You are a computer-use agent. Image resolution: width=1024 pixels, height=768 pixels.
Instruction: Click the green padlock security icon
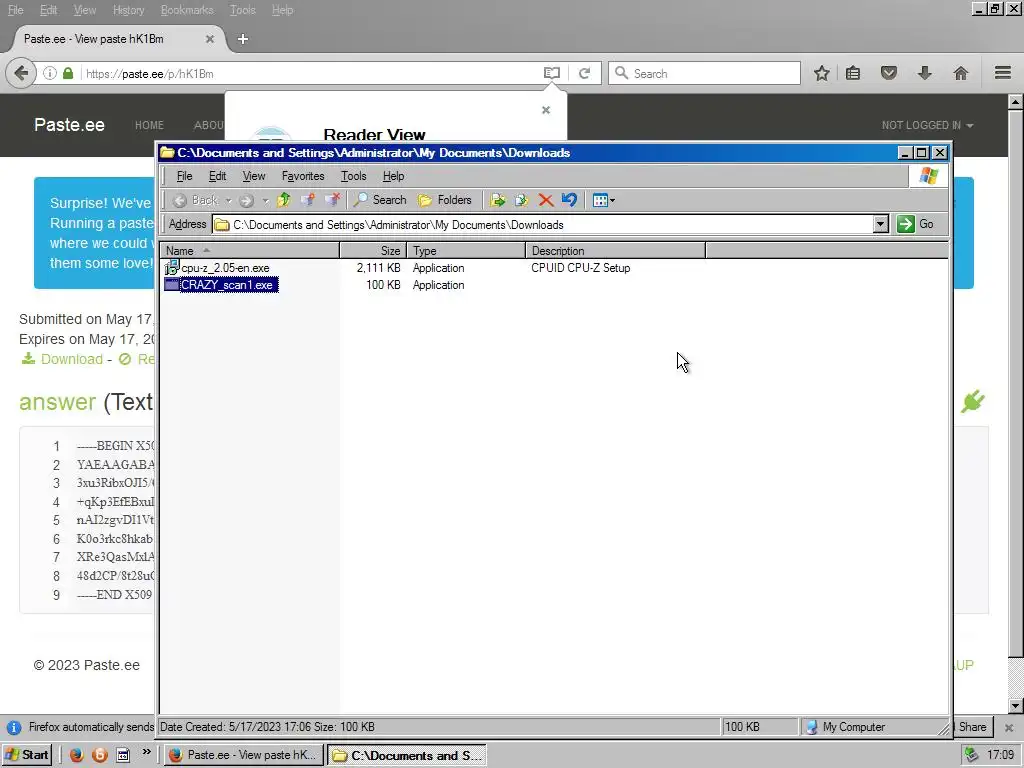pos(68,73)
